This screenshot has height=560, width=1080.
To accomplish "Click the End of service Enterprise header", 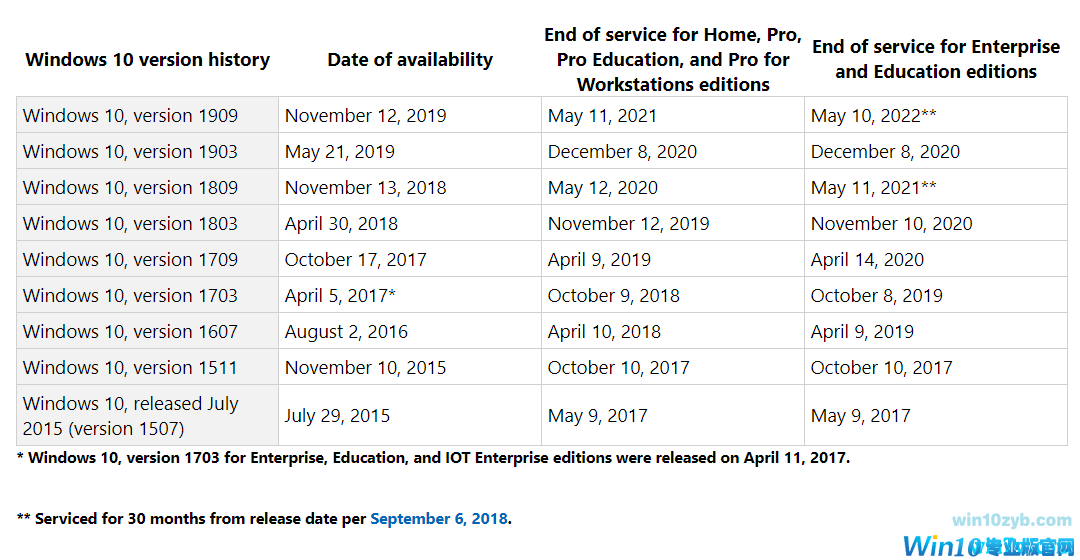I will click(935, 60).
